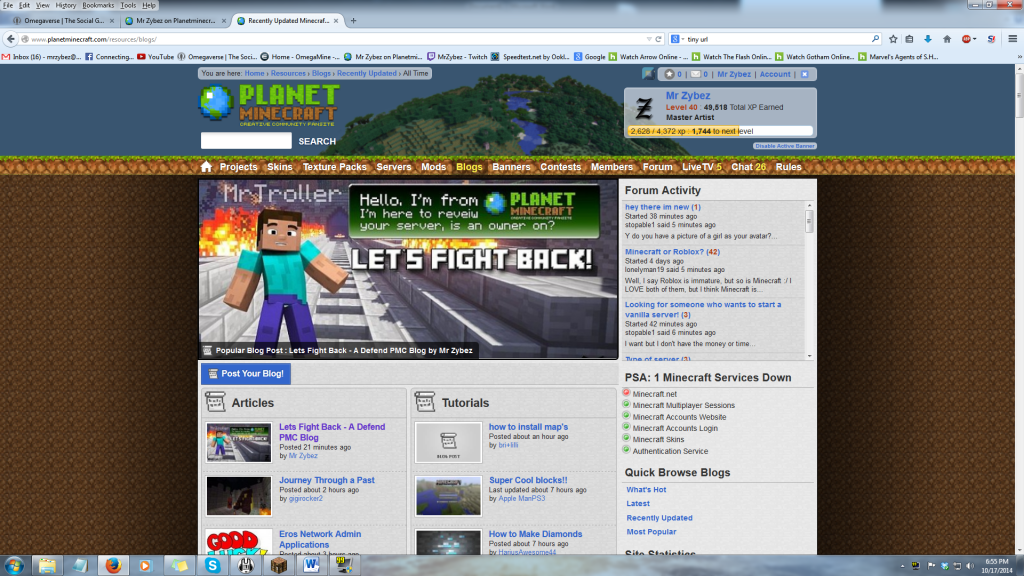Viewport: 1024px width, 576px height.
Task: Open the Bookmarks menu
Action: pyautogui.click(x=98, y=5)
